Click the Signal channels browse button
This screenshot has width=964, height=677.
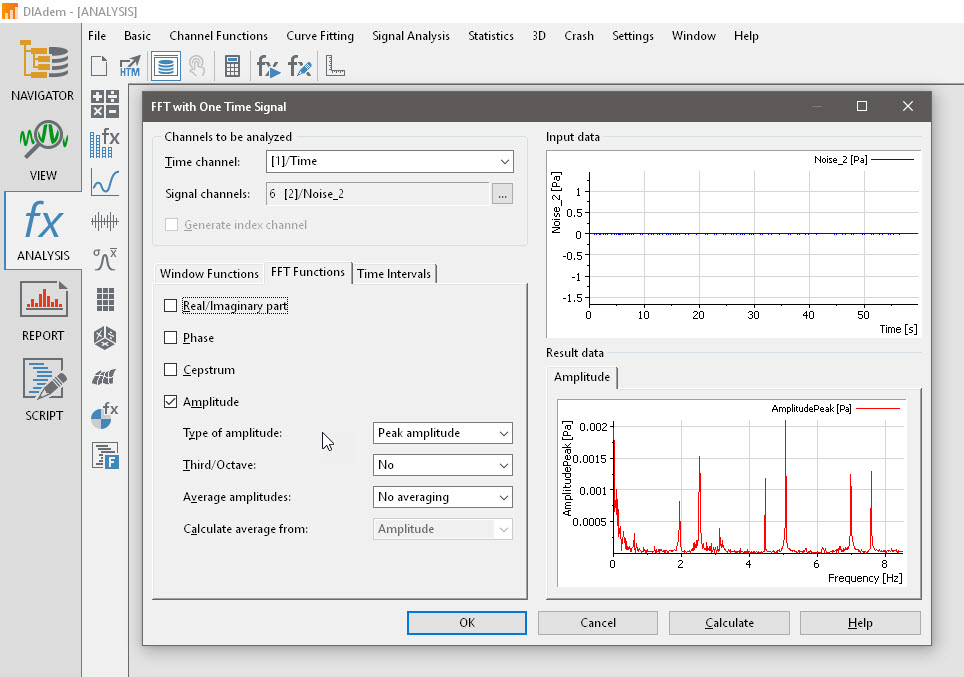pos(503,194)
